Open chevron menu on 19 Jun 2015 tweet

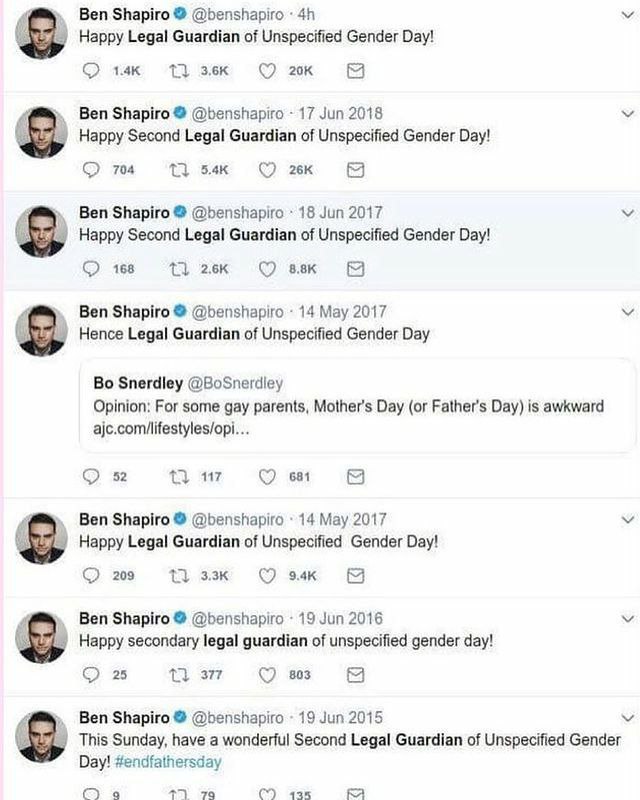point(628,718)
